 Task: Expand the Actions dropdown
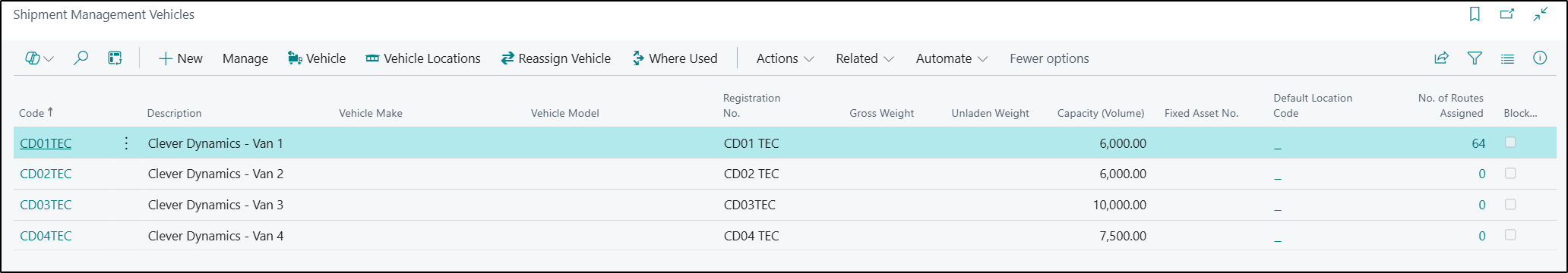(x=785, y=58)
